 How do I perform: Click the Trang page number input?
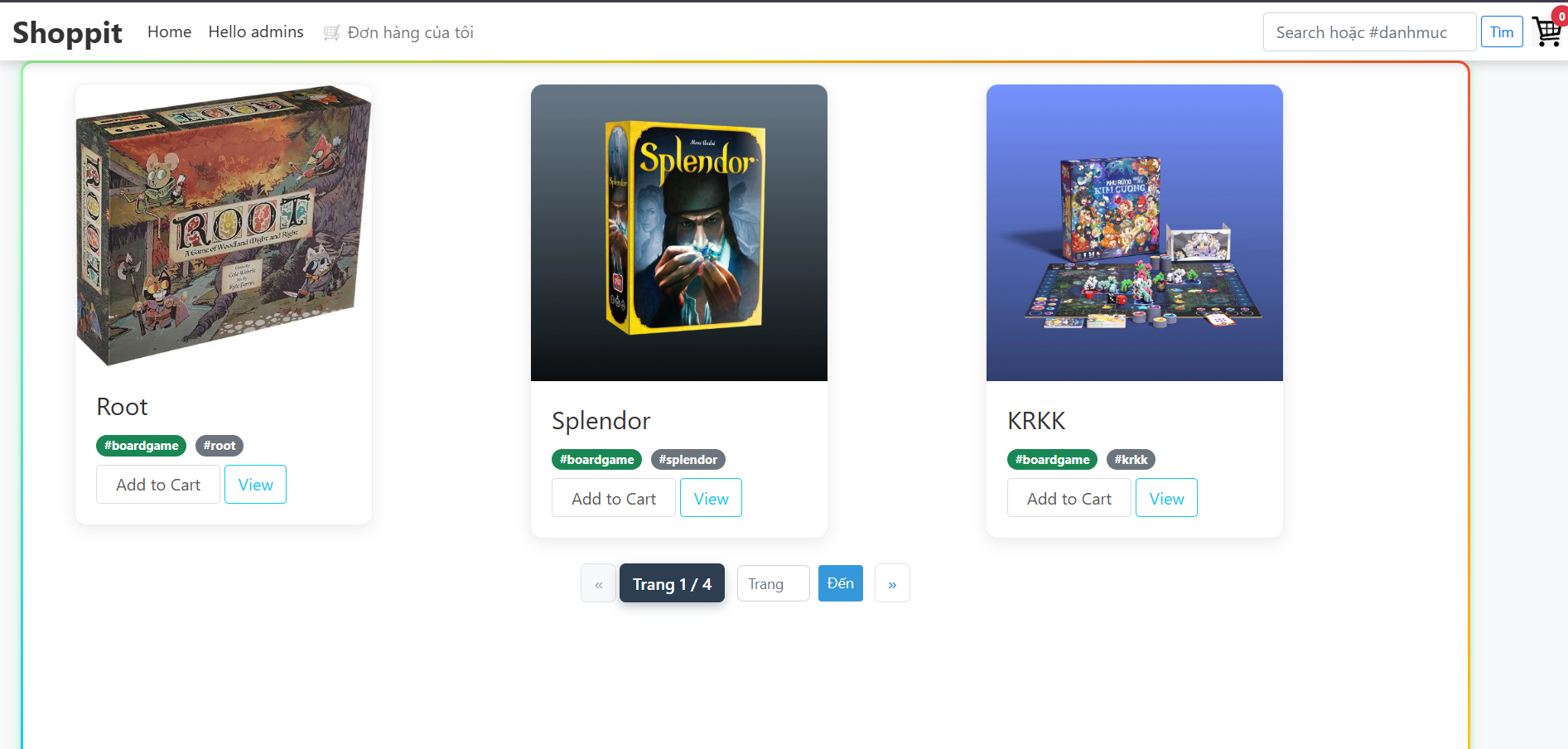(x=773, y=583)
